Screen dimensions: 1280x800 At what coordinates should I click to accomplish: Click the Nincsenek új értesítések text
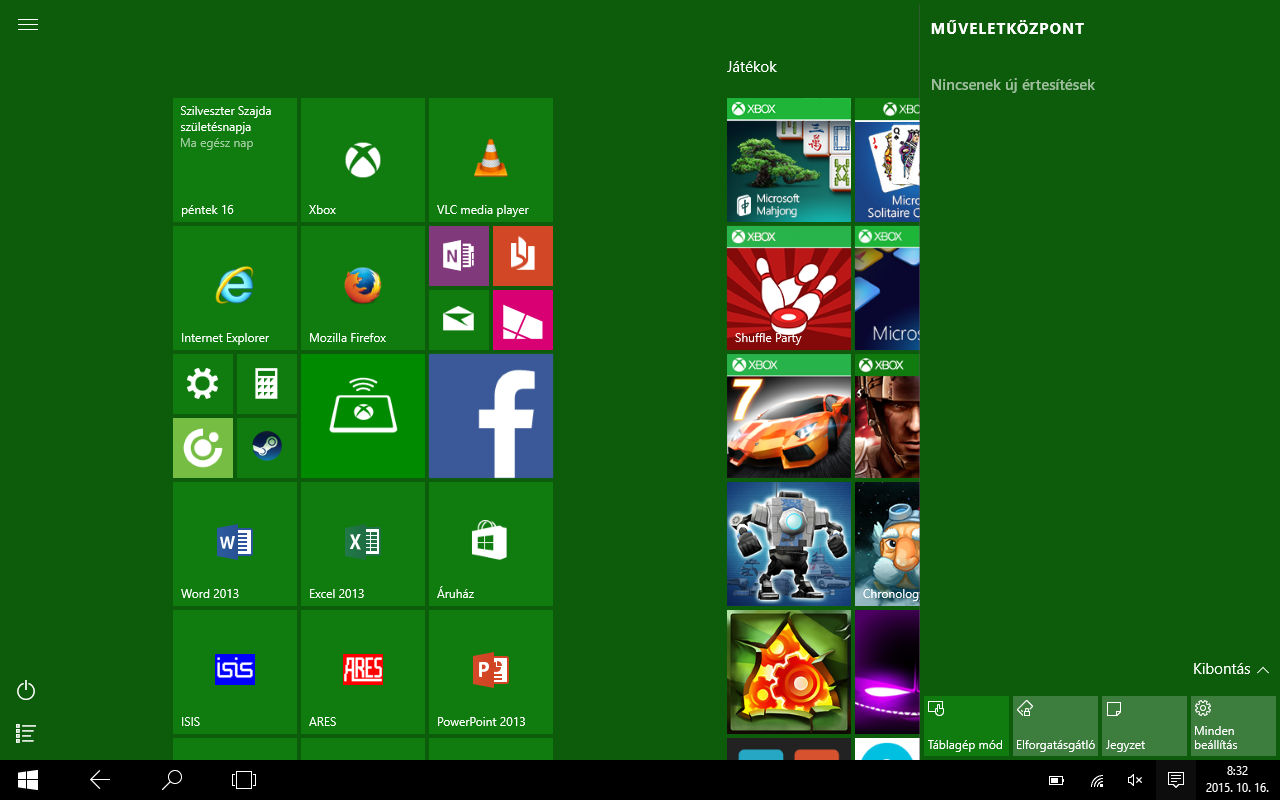coord(1013,85)
